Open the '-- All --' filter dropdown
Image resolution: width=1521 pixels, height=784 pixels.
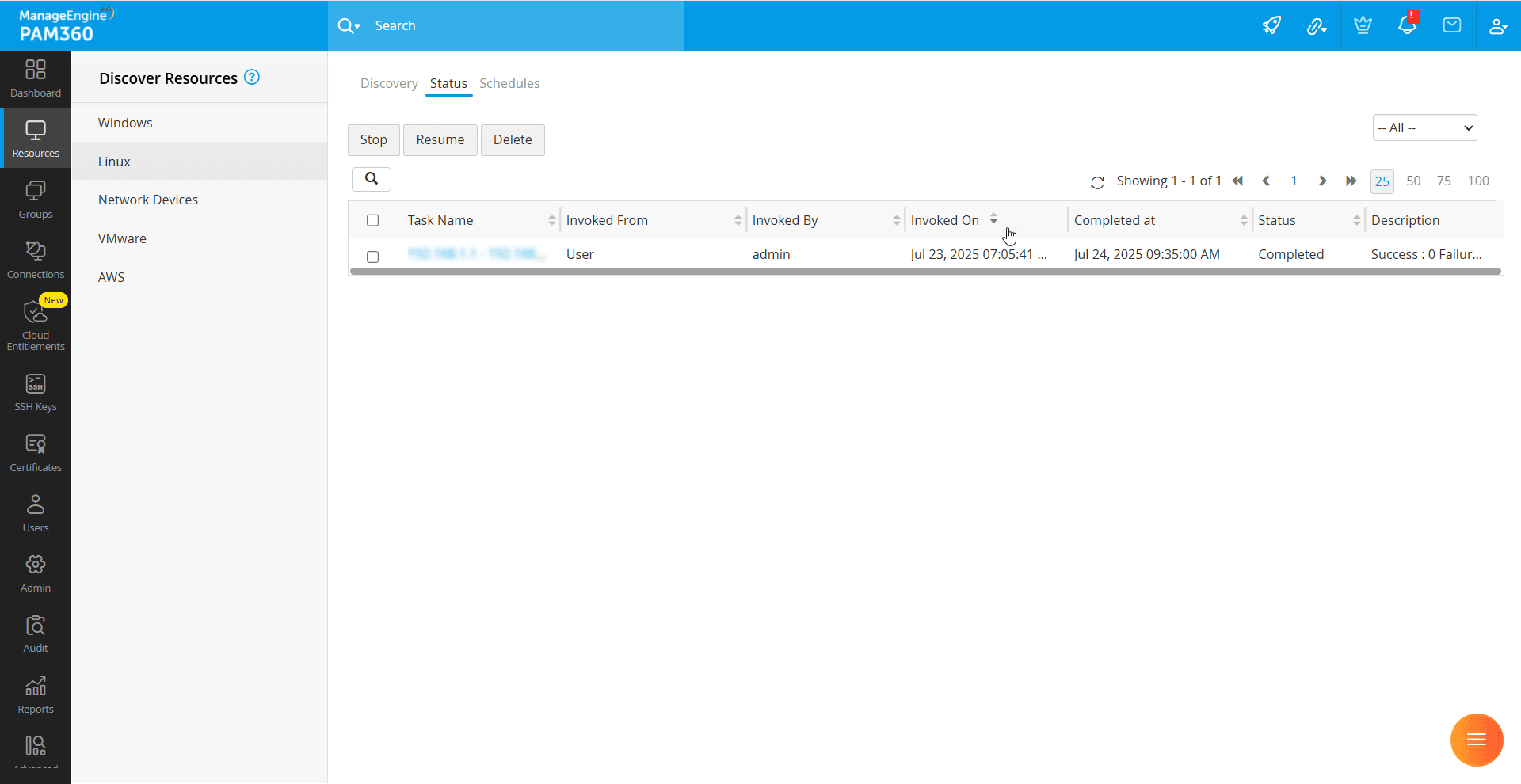[x=1424, y=128]
